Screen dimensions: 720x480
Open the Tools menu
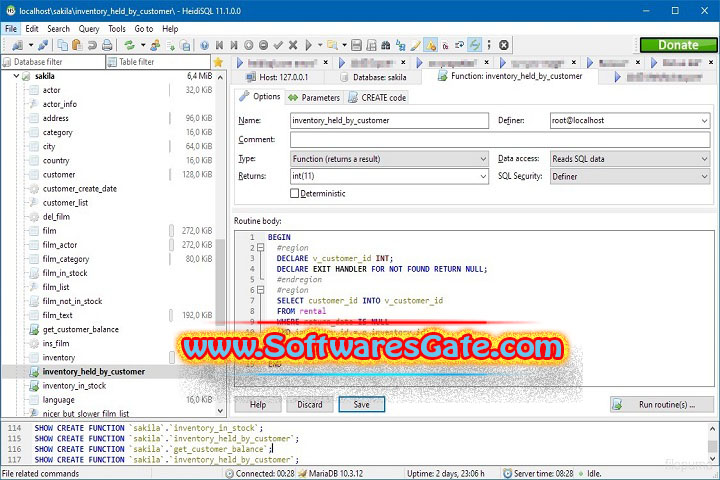click(117, 28)
